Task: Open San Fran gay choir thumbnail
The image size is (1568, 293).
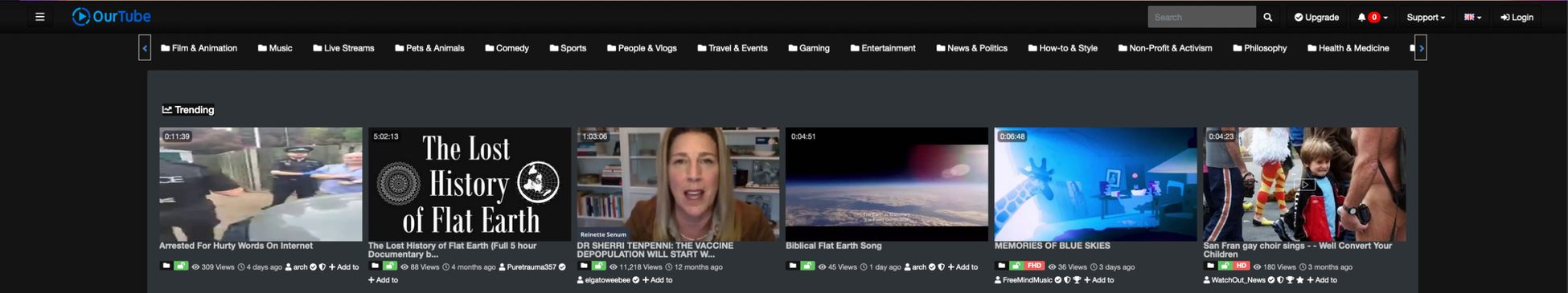Action: point(1304,184)
